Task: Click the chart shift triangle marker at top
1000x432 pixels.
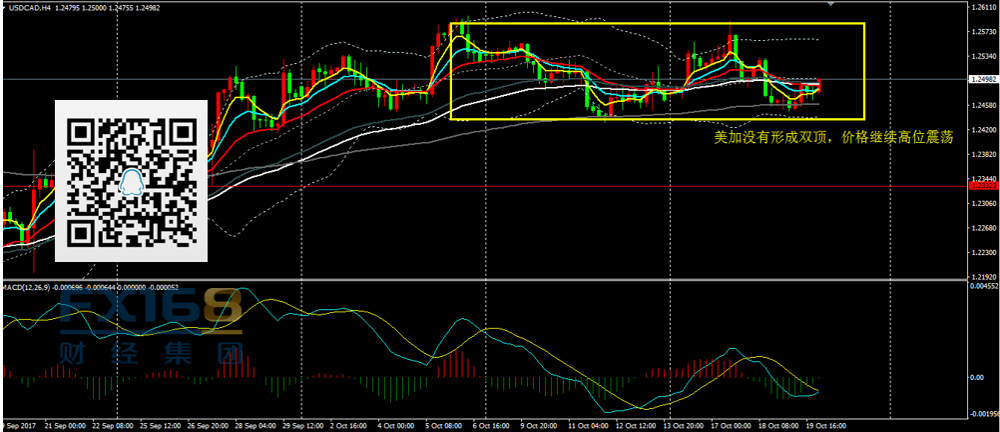Action: pos(831,5)
